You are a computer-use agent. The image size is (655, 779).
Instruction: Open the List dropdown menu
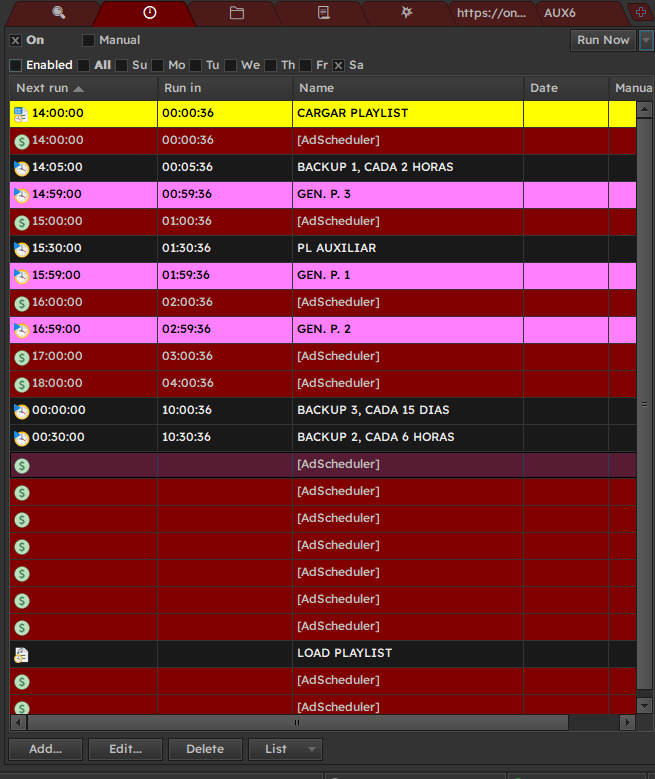(285, 749)
